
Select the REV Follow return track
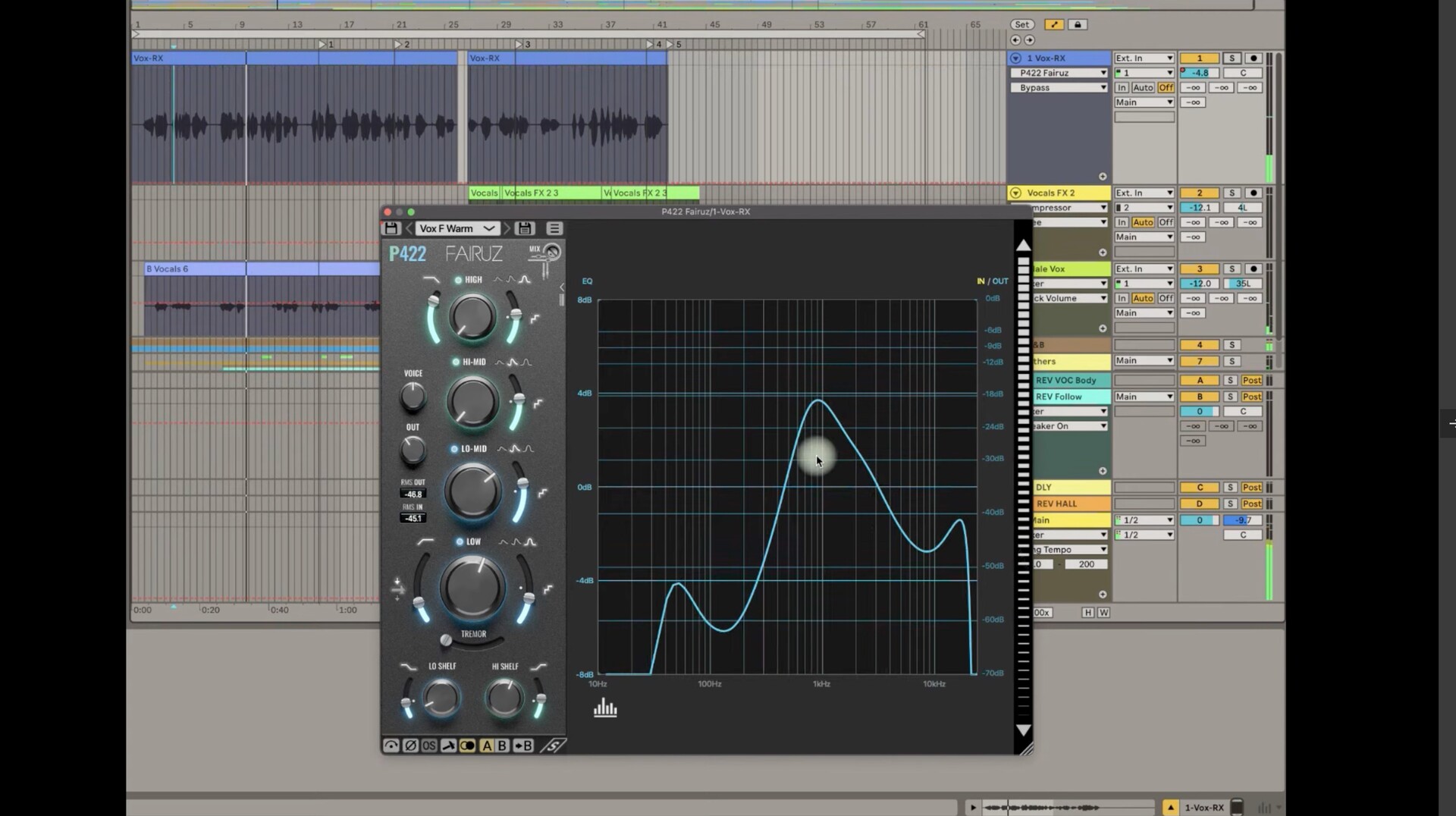point(1072,397)
